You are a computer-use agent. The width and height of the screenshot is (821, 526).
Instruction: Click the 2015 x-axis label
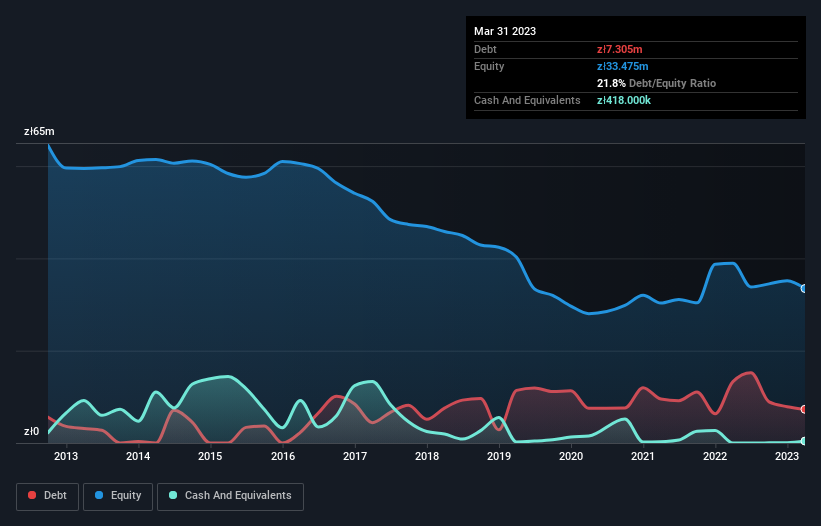210,456
